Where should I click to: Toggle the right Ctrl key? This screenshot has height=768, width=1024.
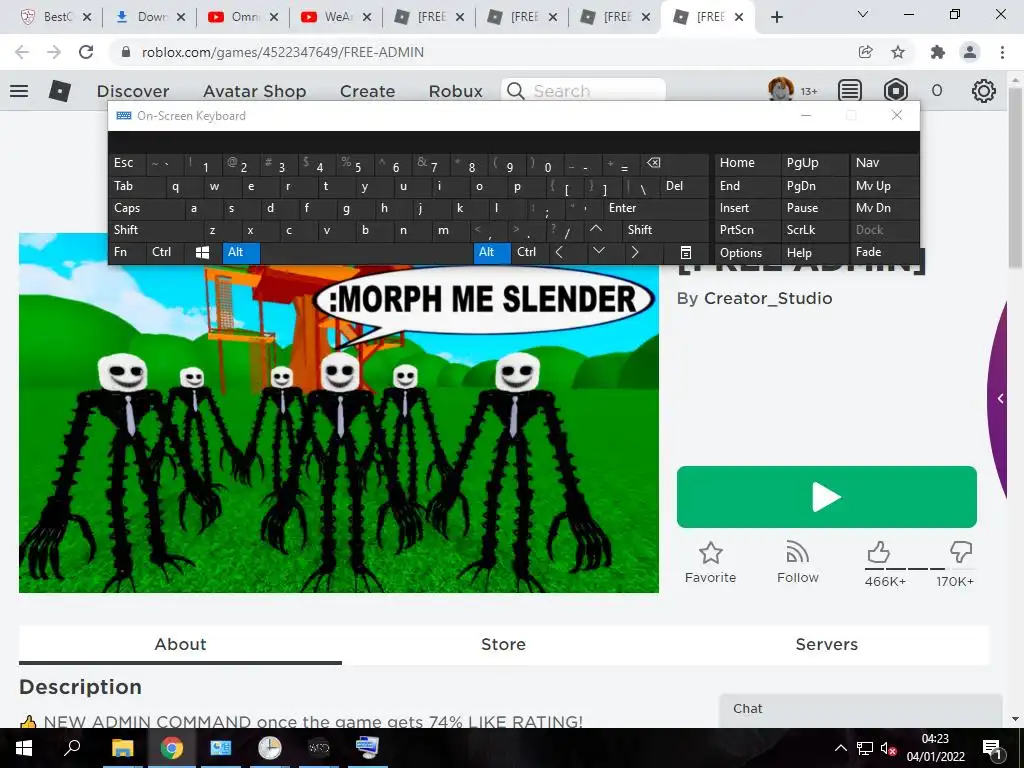coord(530,253)
